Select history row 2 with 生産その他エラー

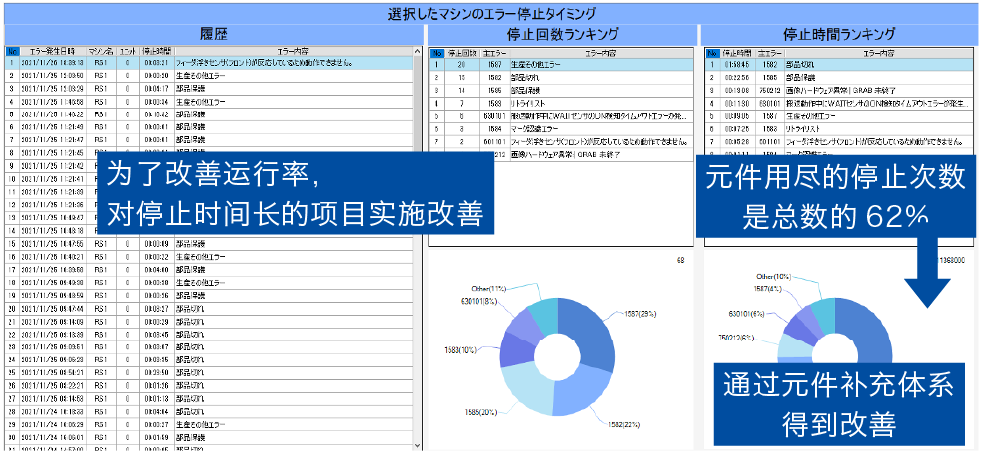(200, 75)
